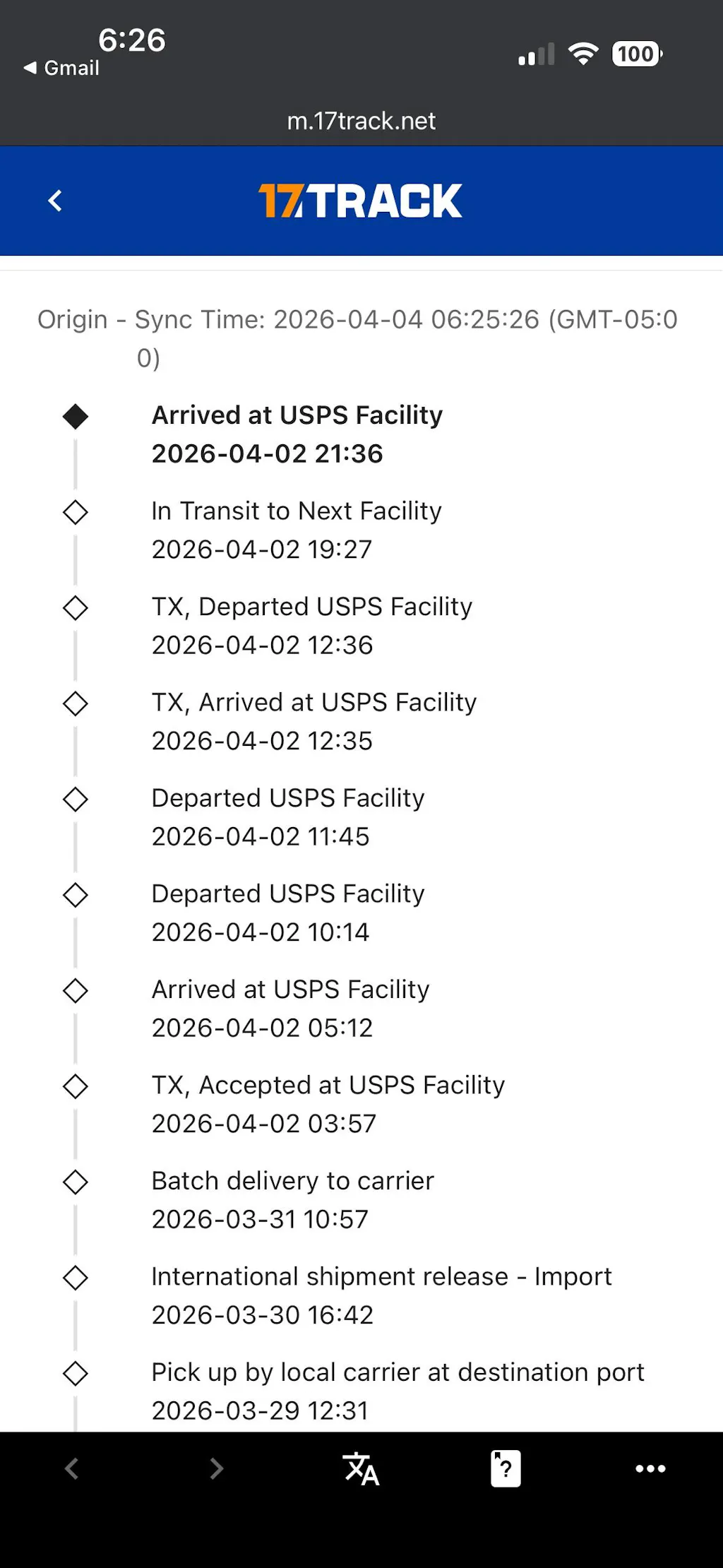Select the filled diamond latest-event marker
Viewport: 723px width, 1568px height.
pos(76,417)
